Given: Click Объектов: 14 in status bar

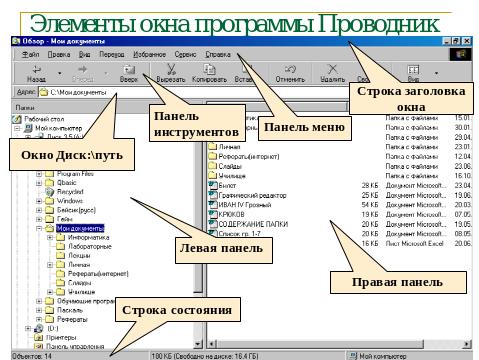Looking at the screenshot, I should coord(32,356).
